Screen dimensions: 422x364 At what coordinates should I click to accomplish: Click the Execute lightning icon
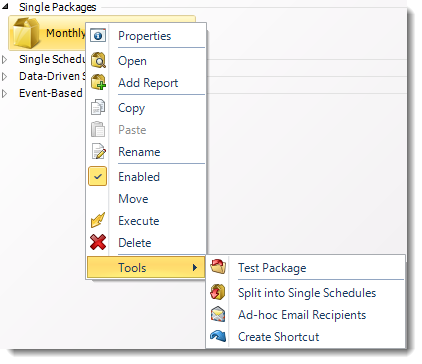click(98, 220)
